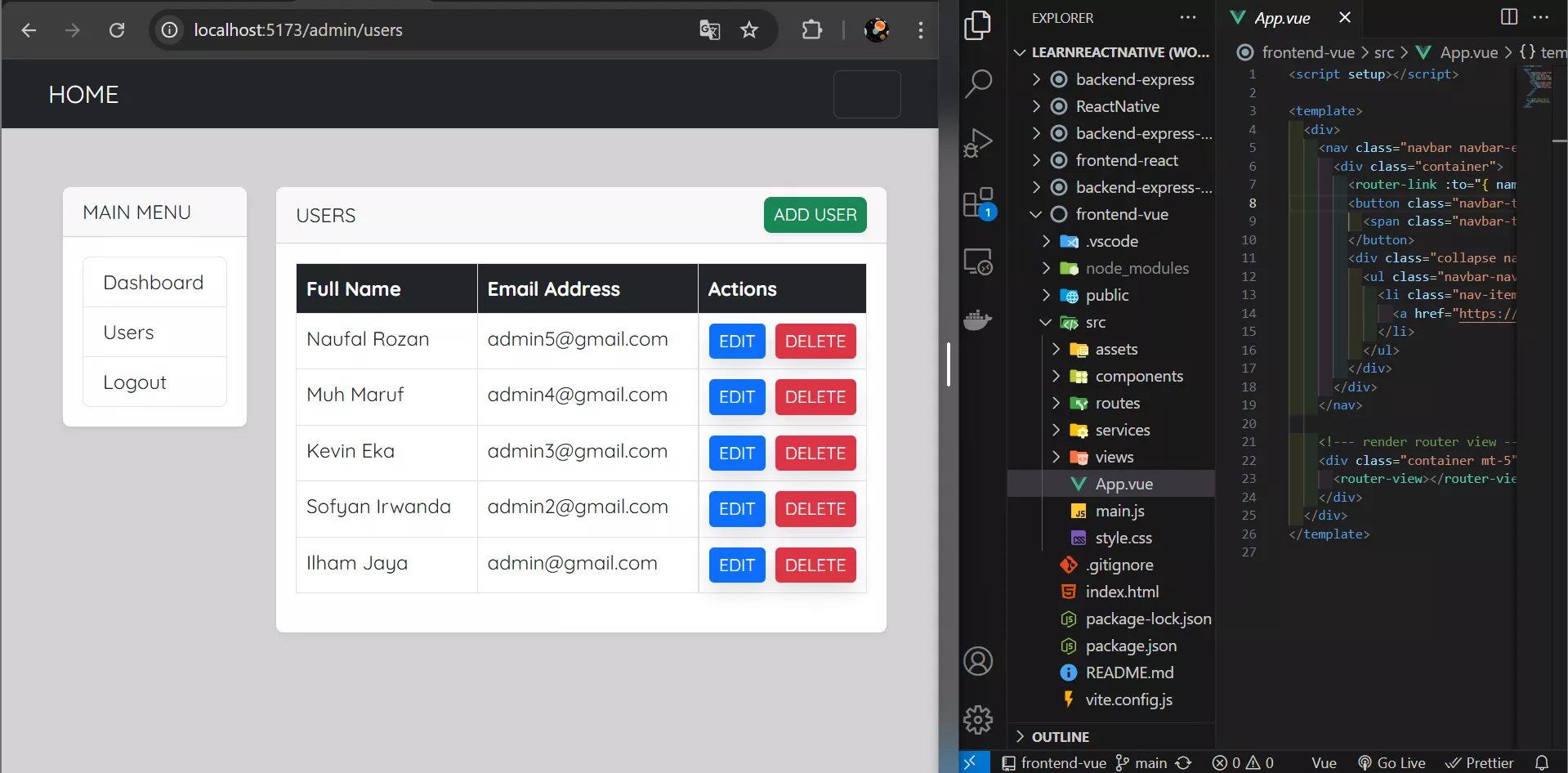
Task: Expand the ReactNative folder
Action: [x=1111, y=106]
